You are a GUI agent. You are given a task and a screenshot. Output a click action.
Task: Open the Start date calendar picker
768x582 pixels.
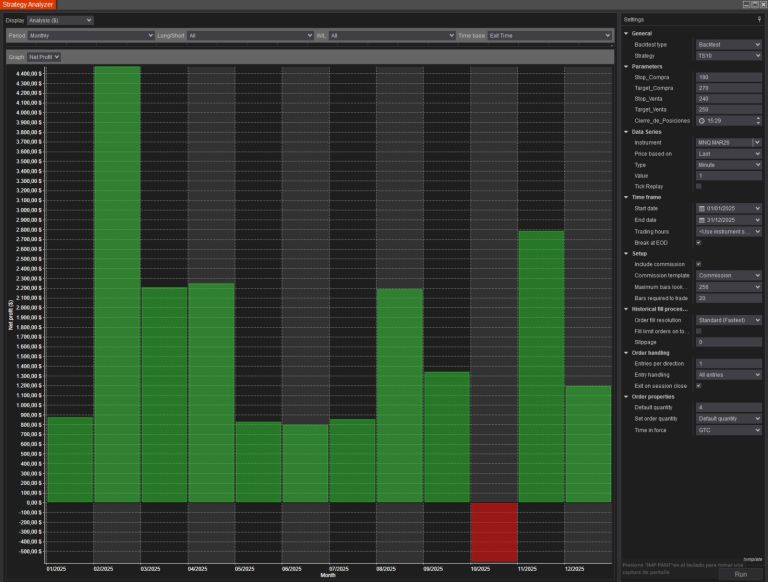tap(701, 208)
